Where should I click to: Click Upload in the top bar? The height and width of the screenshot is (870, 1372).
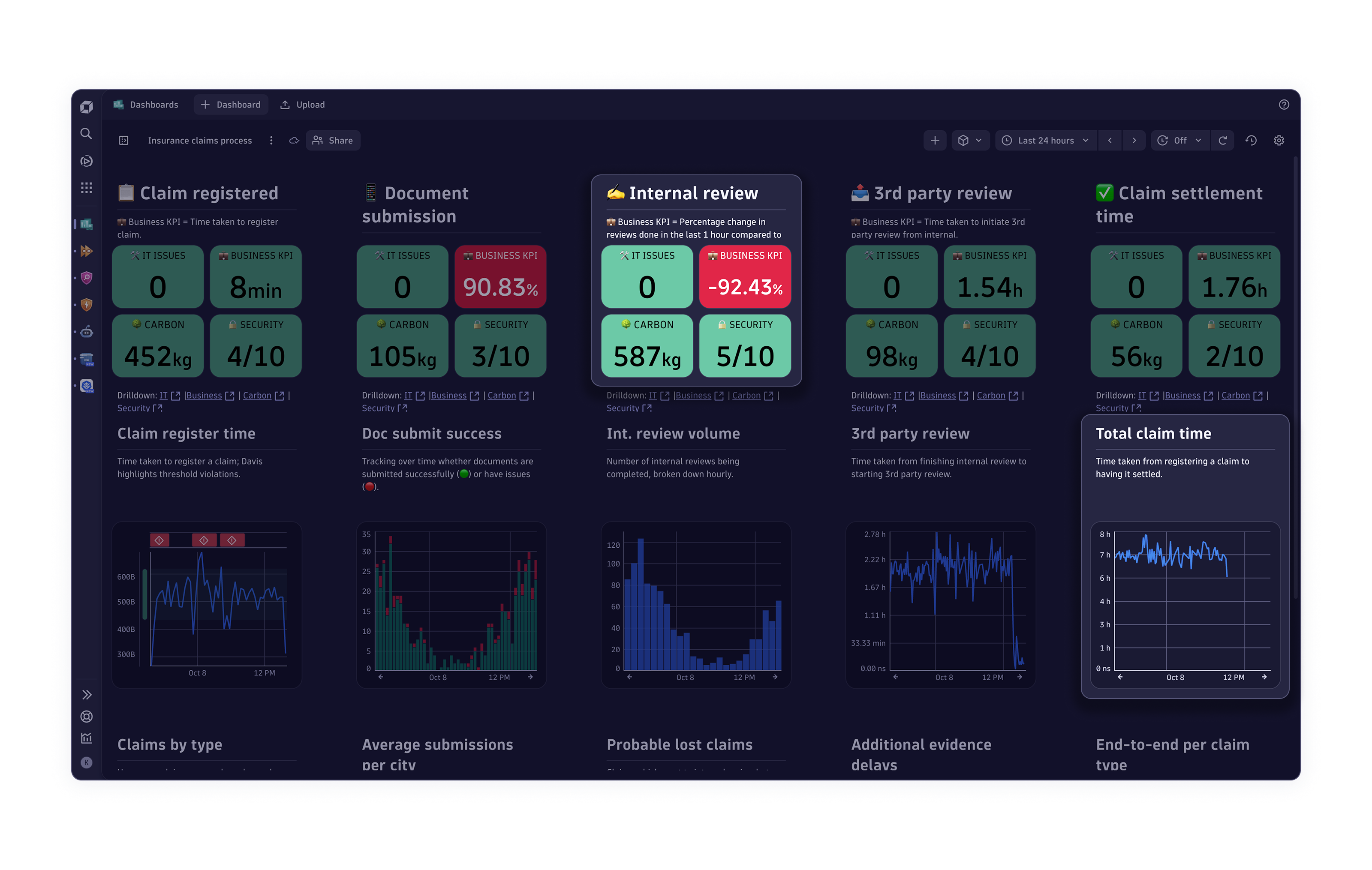pos(303,105)
